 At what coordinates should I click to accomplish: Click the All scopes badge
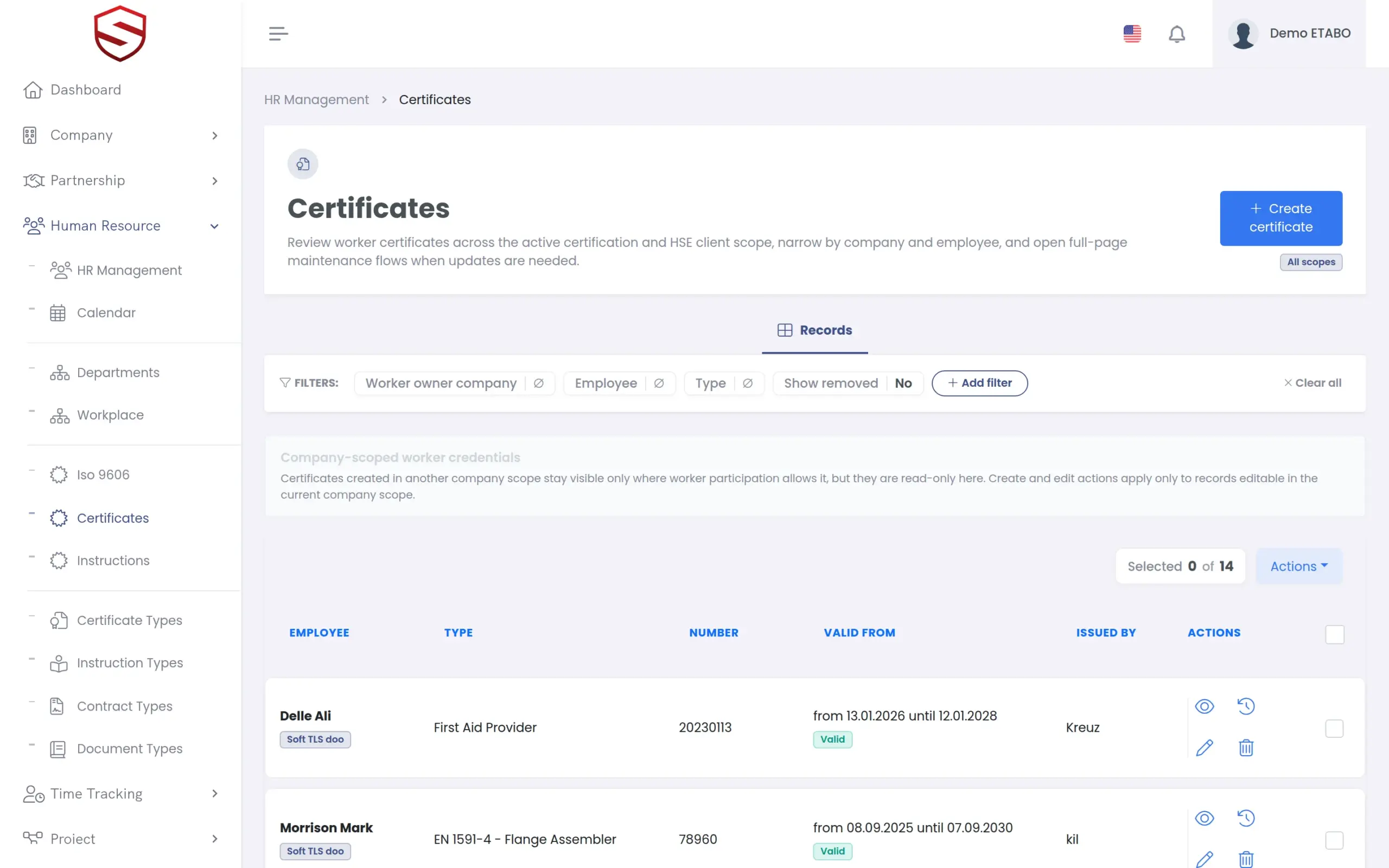tap(1311, 262)
